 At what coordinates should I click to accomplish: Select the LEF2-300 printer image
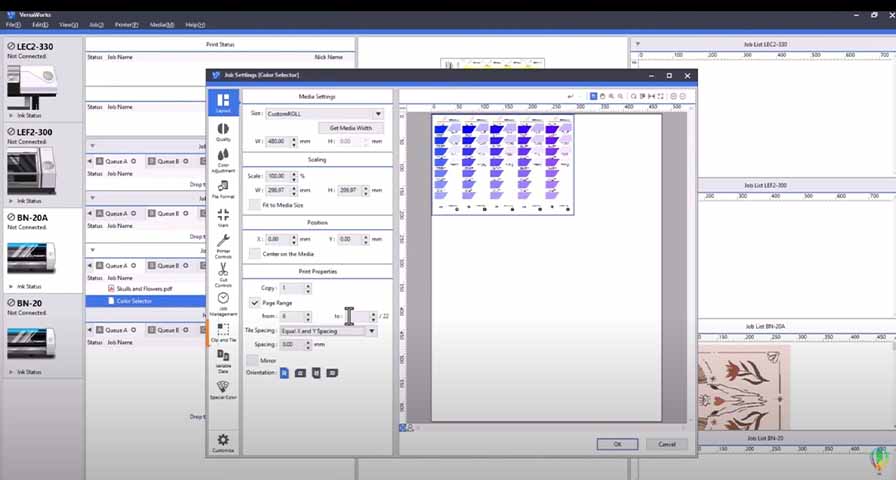[32, 170]
